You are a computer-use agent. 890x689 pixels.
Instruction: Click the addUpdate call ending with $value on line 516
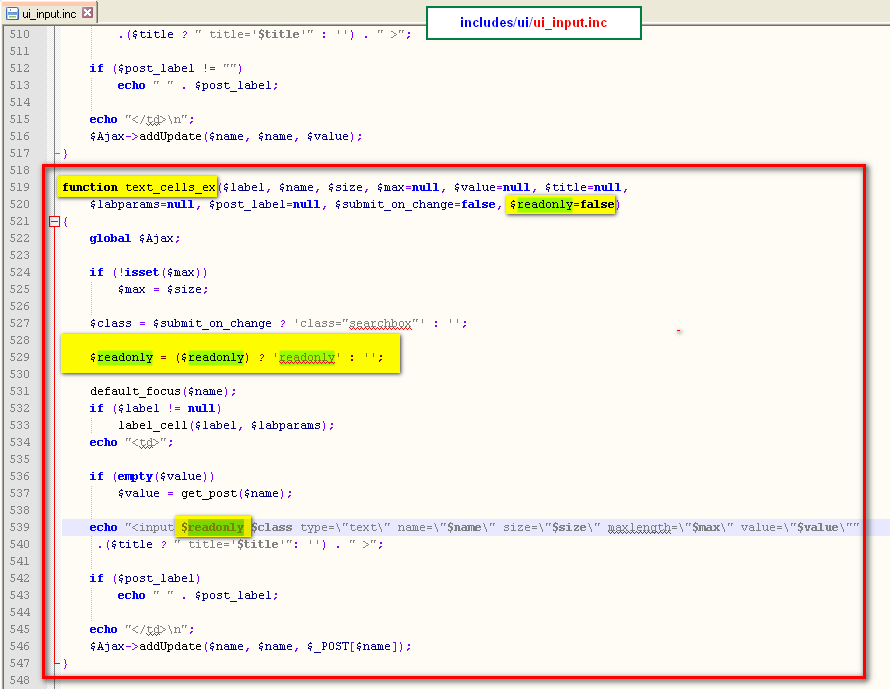pos(226,136)
